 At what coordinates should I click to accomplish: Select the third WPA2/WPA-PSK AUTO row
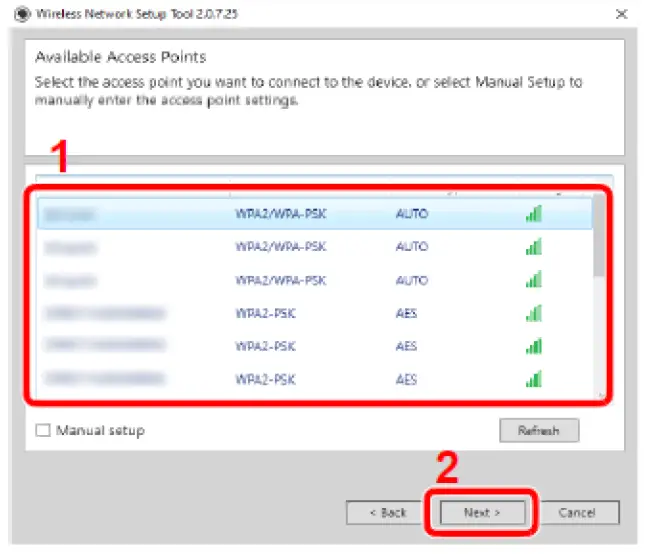click(315, 281)
